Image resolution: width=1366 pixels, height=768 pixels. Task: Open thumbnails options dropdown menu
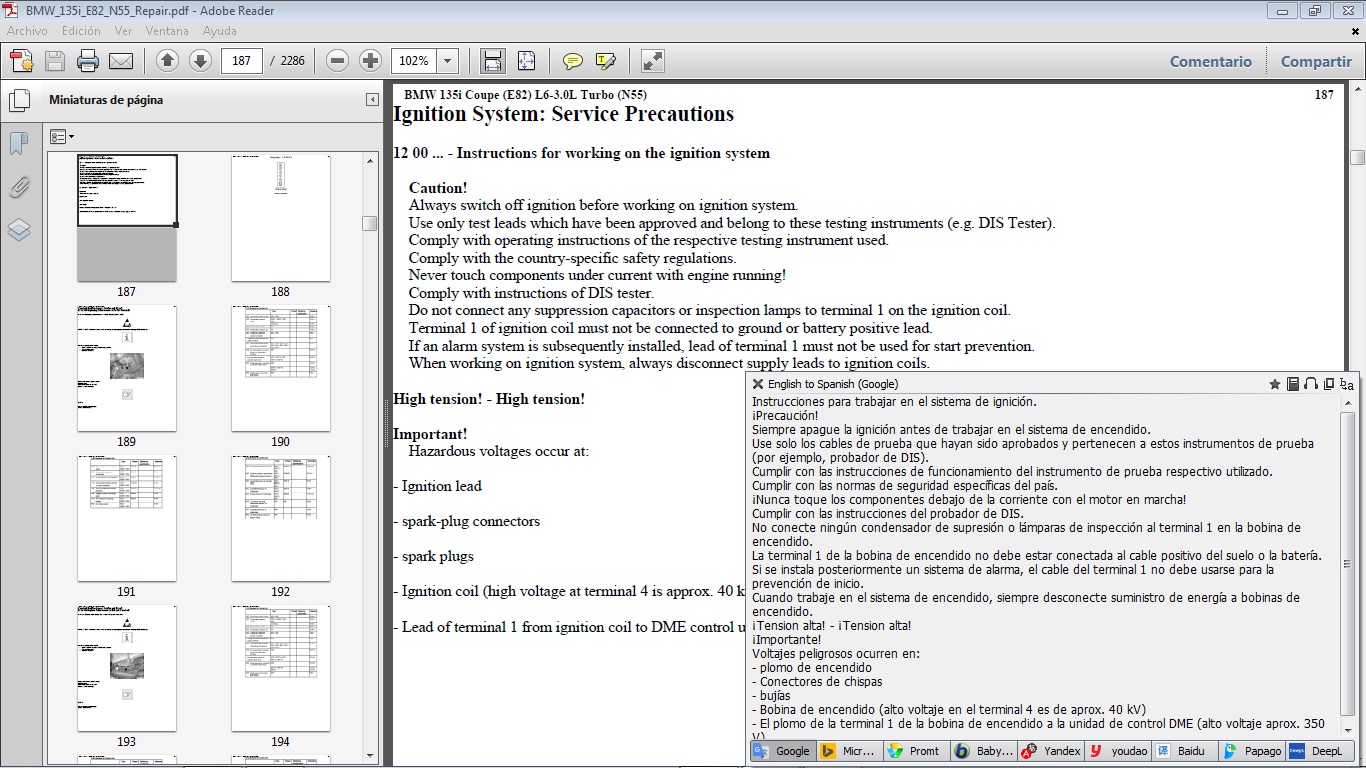coord(62,136)
